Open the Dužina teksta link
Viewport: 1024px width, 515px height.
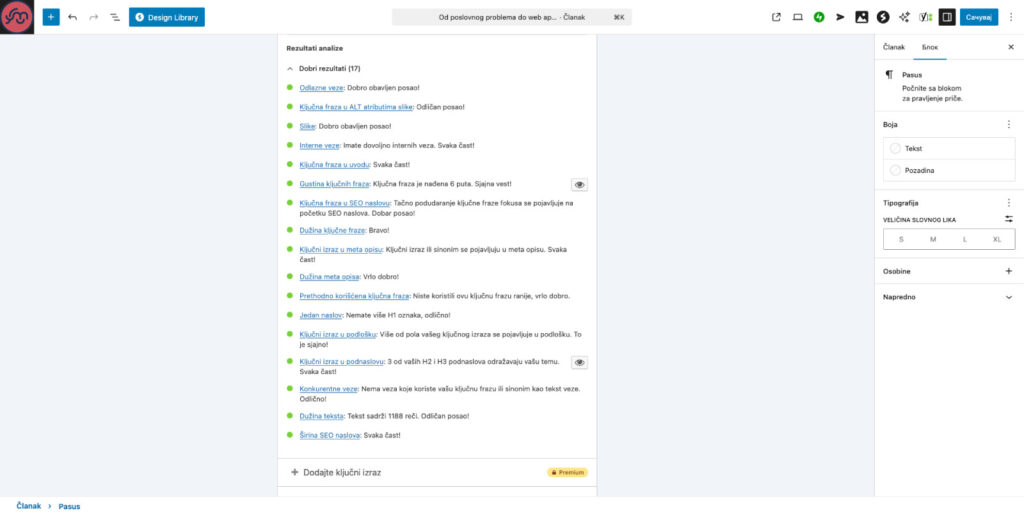click(x=322, y=416)
